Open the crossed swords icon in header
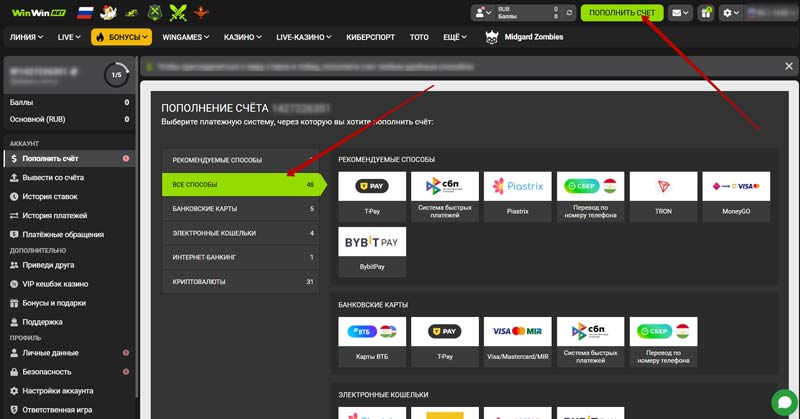 tap(177, 13)
